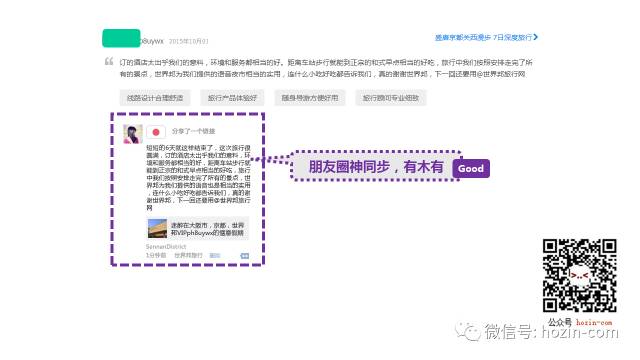Select the 旅行产品体验好 review tag

232,98
